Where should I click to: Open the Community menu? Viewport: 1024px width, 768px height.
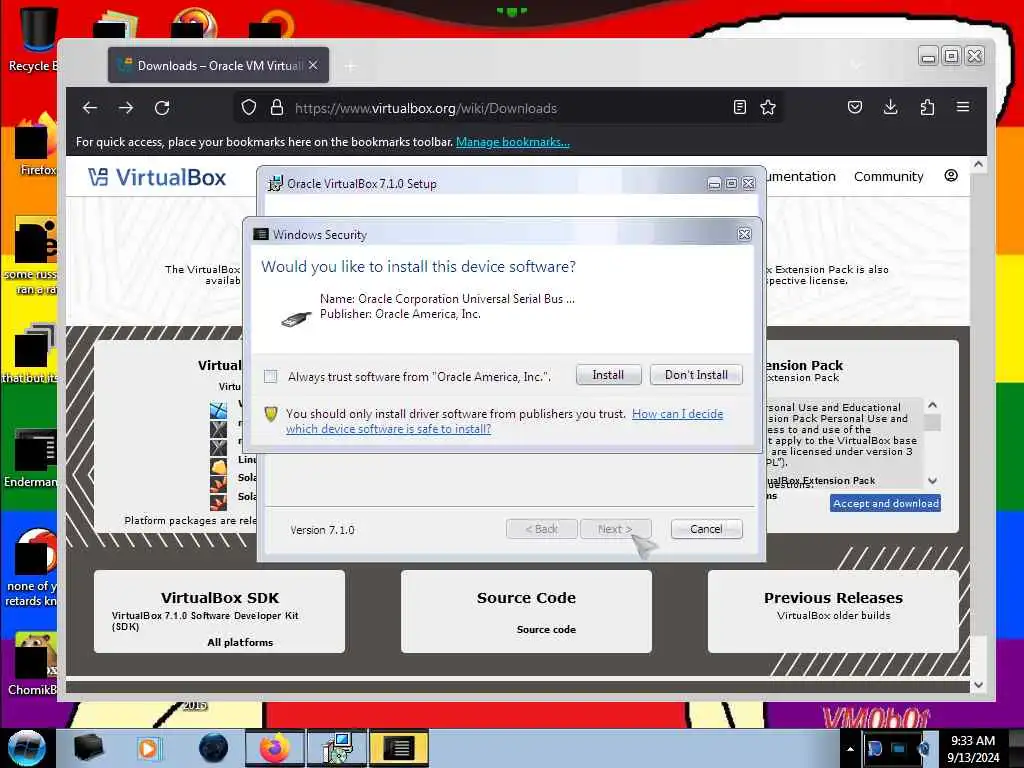pyautogui.click(x=888, y=176)
